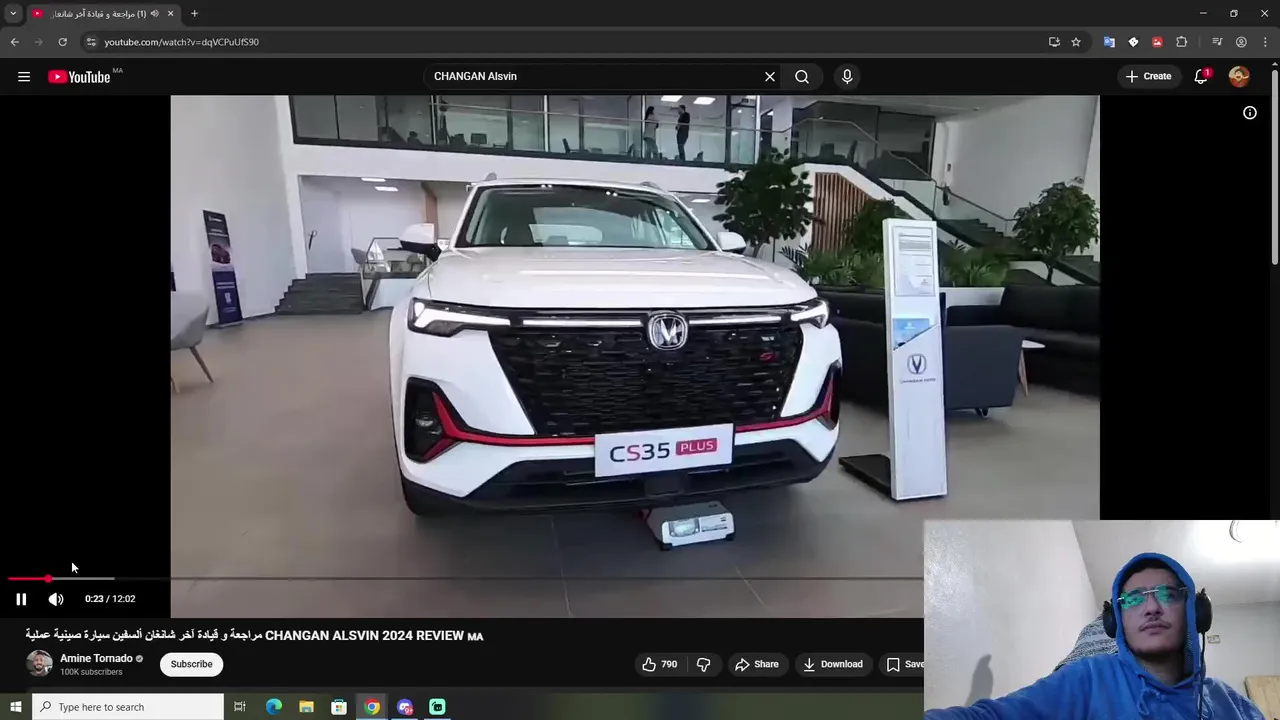The image size is (1280, 720).
Task: Start voice search with microphone icon
Action: (x=847, y=76)
